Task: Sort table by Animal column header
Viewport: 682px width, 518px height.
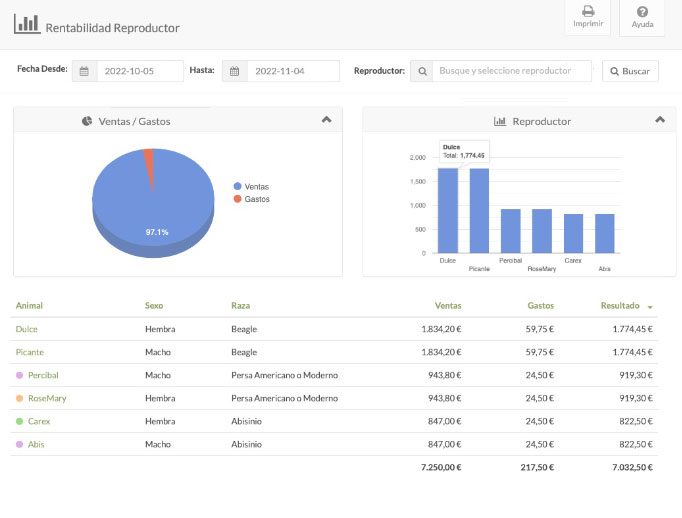Action: (29, 306)
